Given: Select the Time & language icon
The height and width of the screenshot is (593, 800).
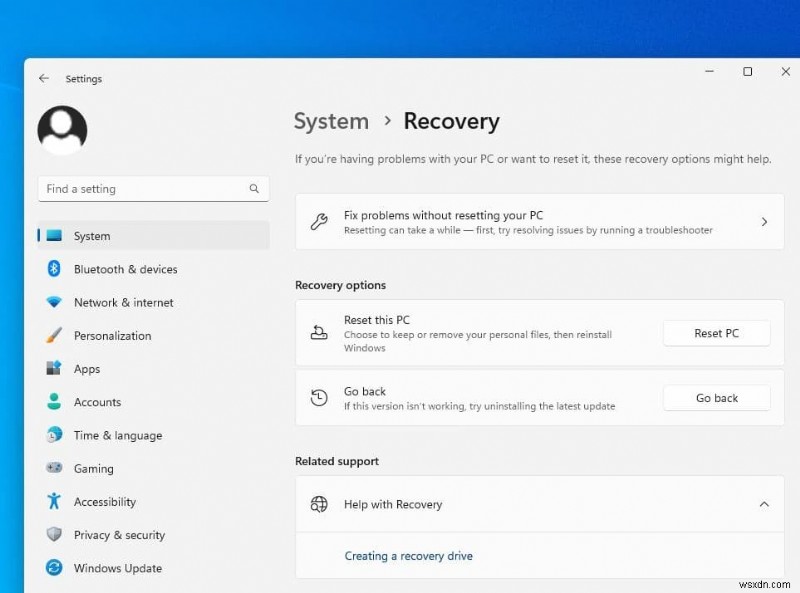Looking at the screenshot, I should click(55, 435).
